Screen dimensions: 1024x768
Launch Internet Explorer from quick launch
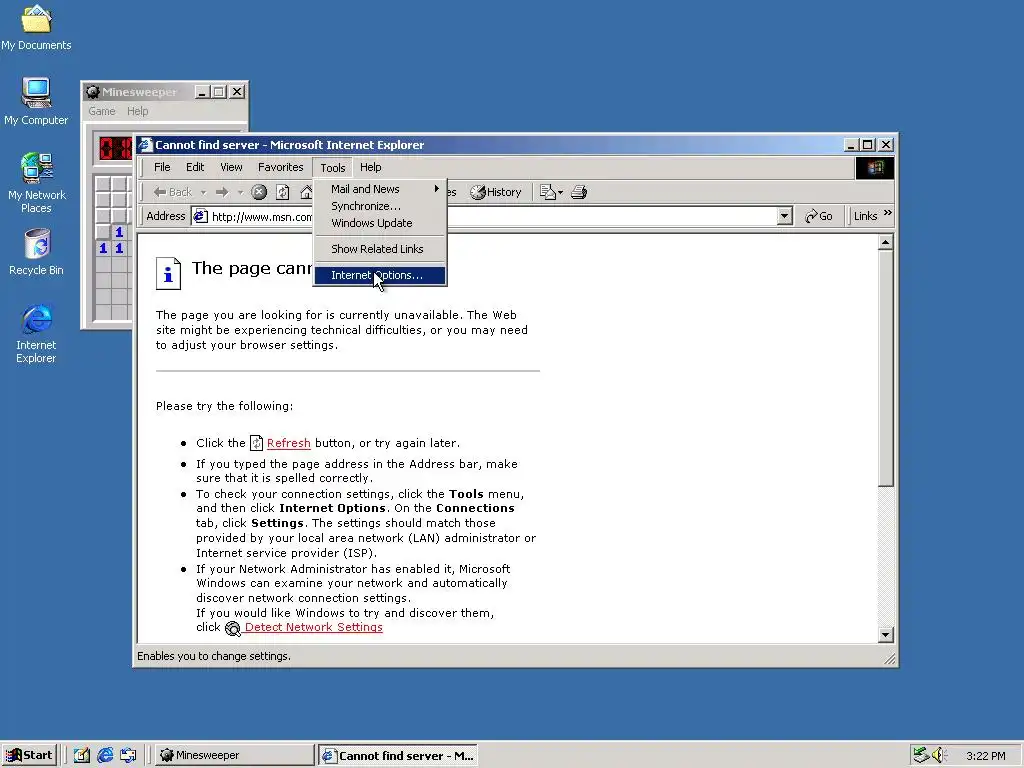[104, 756]
